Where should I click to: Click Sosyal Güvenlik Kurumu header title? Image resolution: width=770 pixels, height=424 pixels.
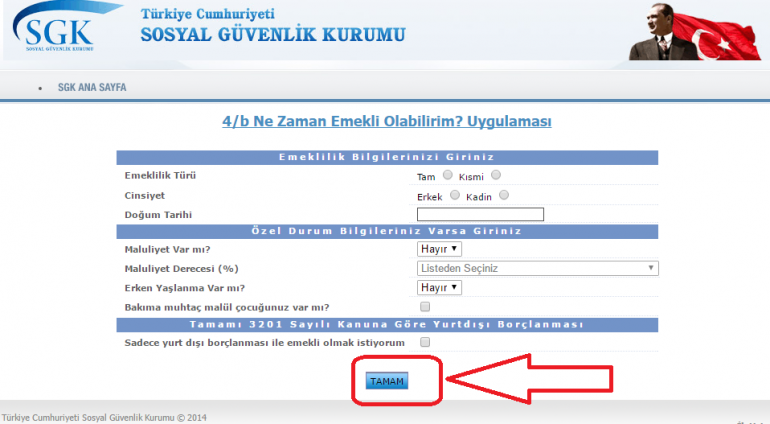point(273,35)
